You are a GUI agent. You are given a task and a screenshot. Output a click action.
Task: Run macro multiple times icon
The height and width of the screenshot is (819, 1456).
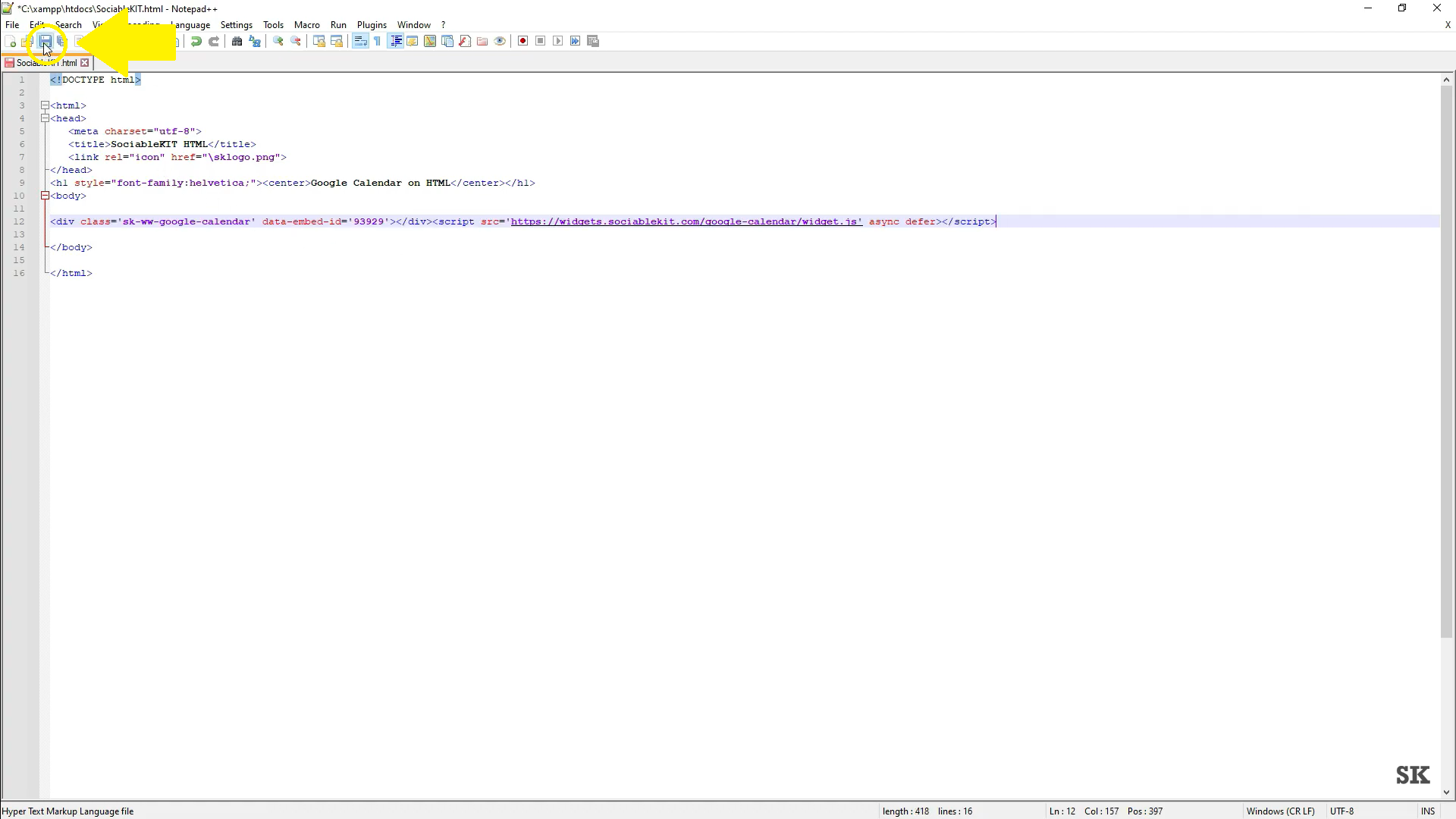576,42
